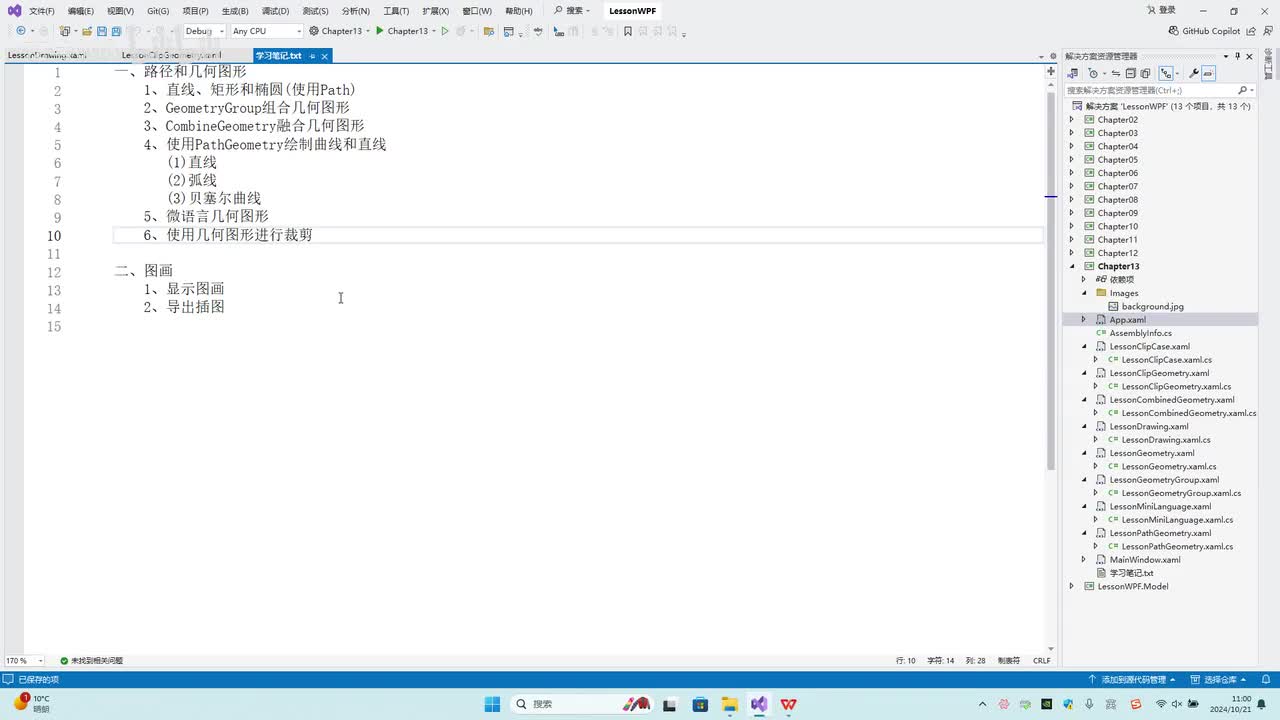
Task: Expand the App.xaml node
Action: coord(1084,319)
